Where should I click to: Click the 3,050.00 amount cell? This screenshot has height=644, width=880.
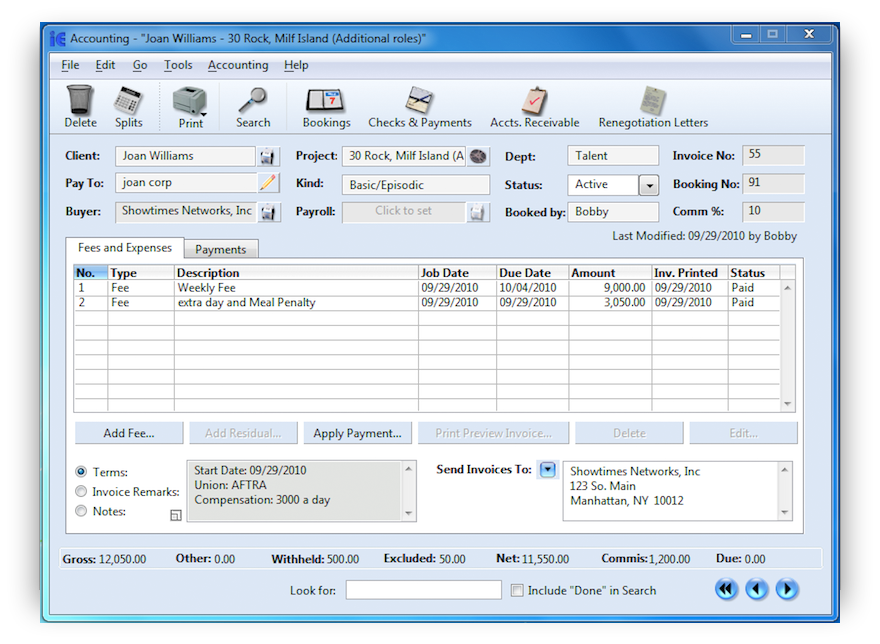pyautogui.click(x=610, y=303)
